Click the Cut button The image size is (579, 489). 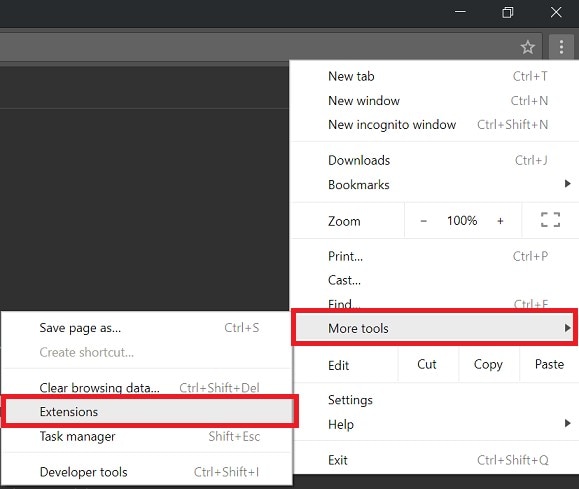pyautogui.click(x=427, y=365)
